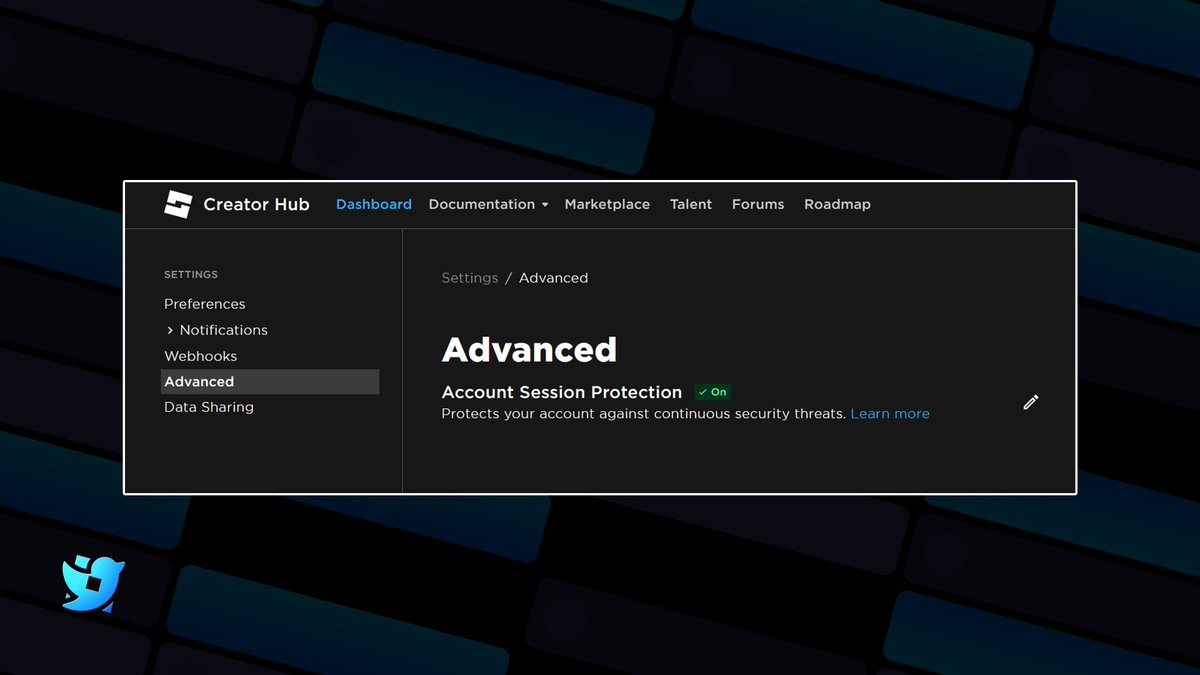Click the Creator Hub title text
1200x675 pixels.
point(256,204)
